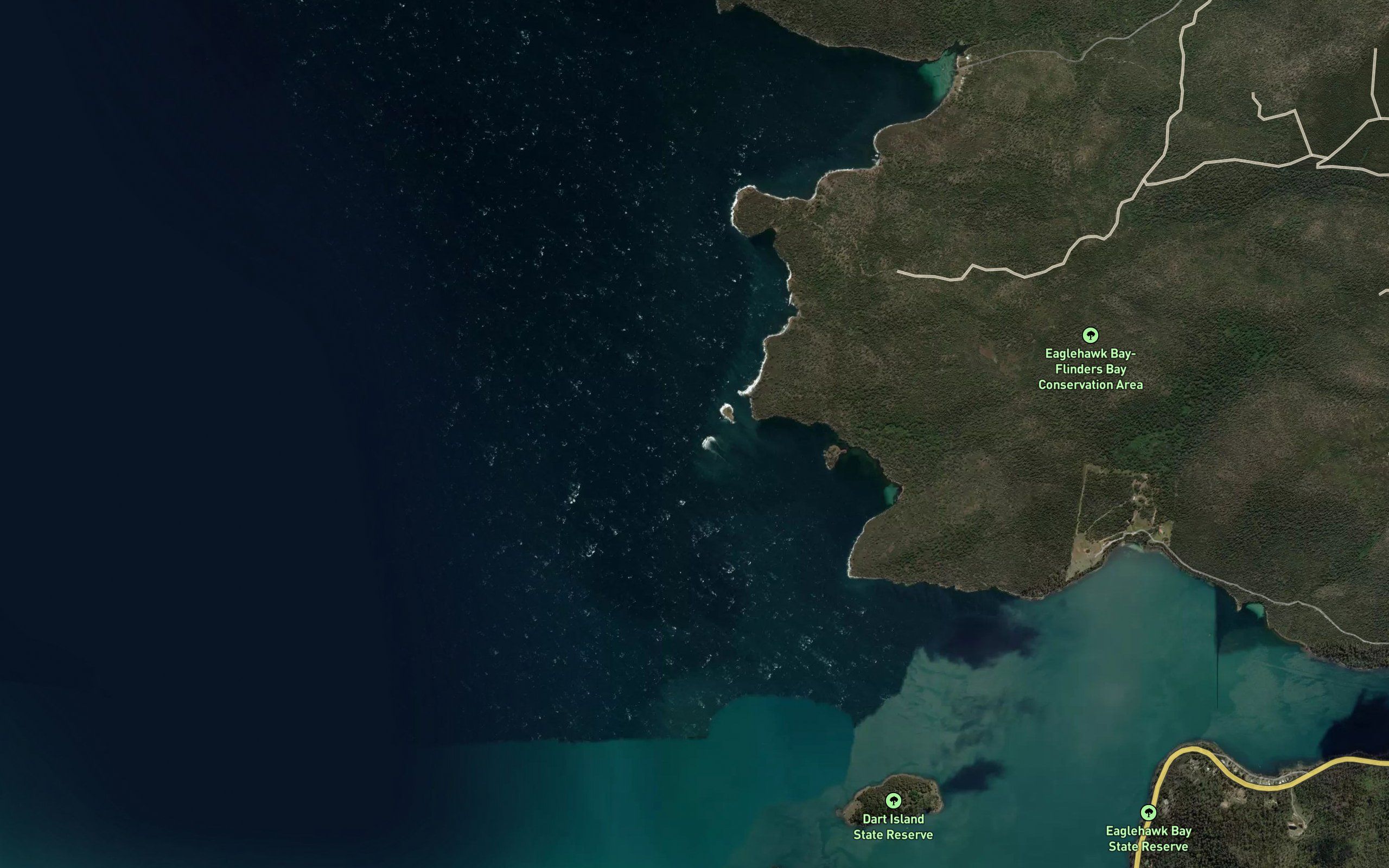Select the 'Eaglehawk Bay-Flinders Bay Conservation Area' label
Image resolution: width=1389 pixels, height=868 pixels.
click(1090, 369)
